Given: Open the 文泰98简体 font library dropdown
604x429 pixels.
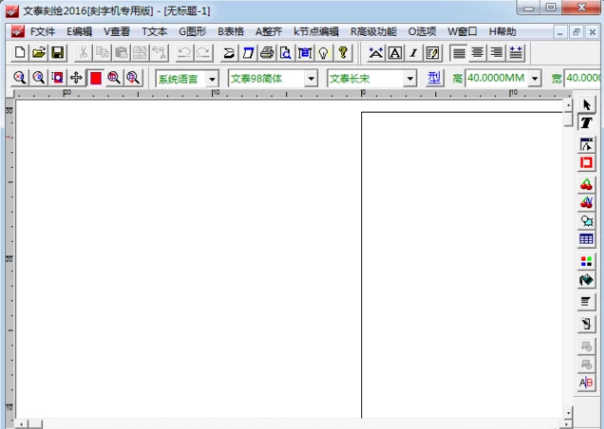Looking at the screenshot, I should pyautogui.click(x=311, y=79).
